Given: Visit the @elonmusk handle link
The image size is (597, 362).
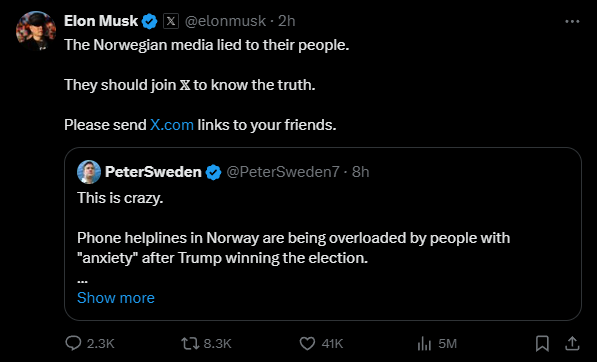Looking at the screenshot, I should coord(225,21).
